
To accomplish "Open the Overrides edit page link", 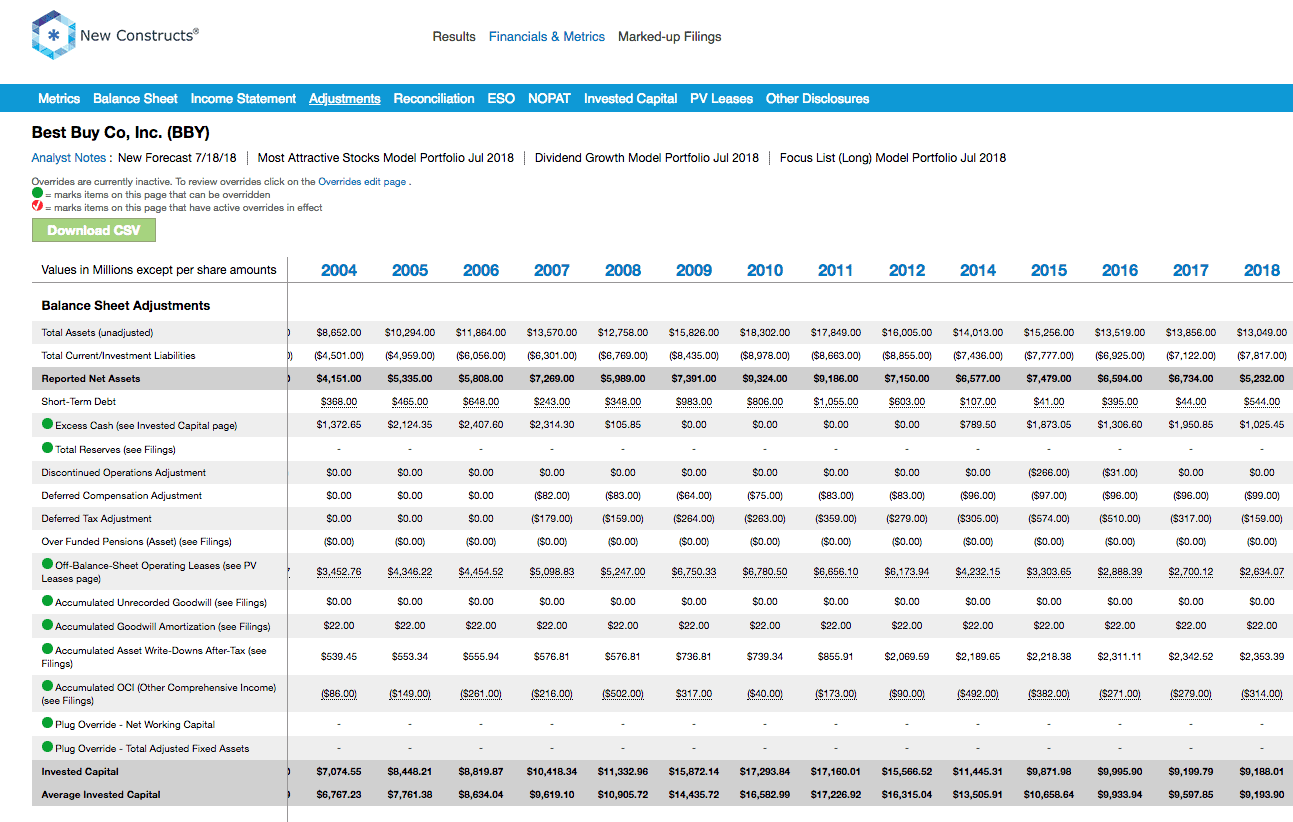I will click(362, 182).
